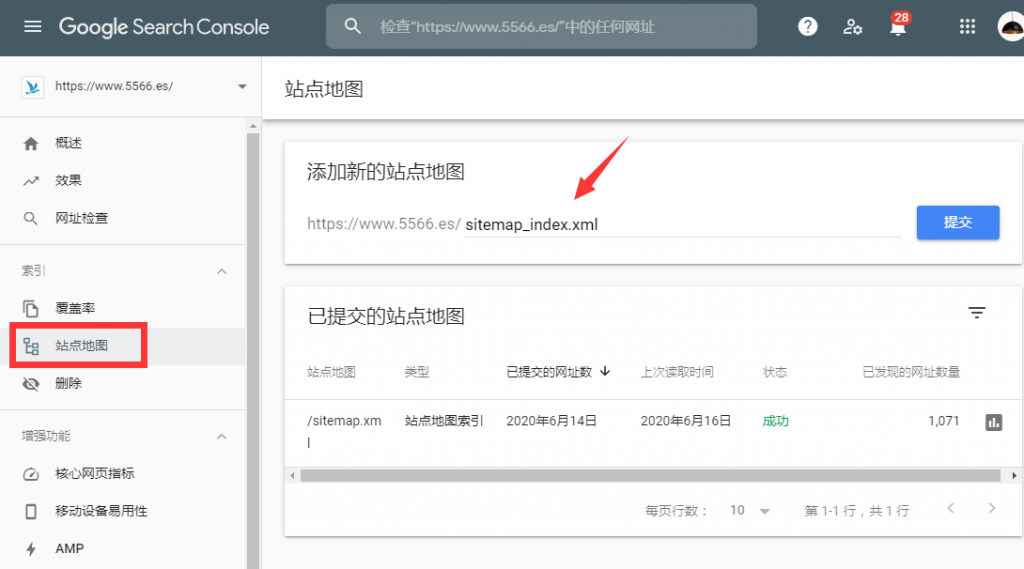Open 效果 performance report

(x=69, y=180)
